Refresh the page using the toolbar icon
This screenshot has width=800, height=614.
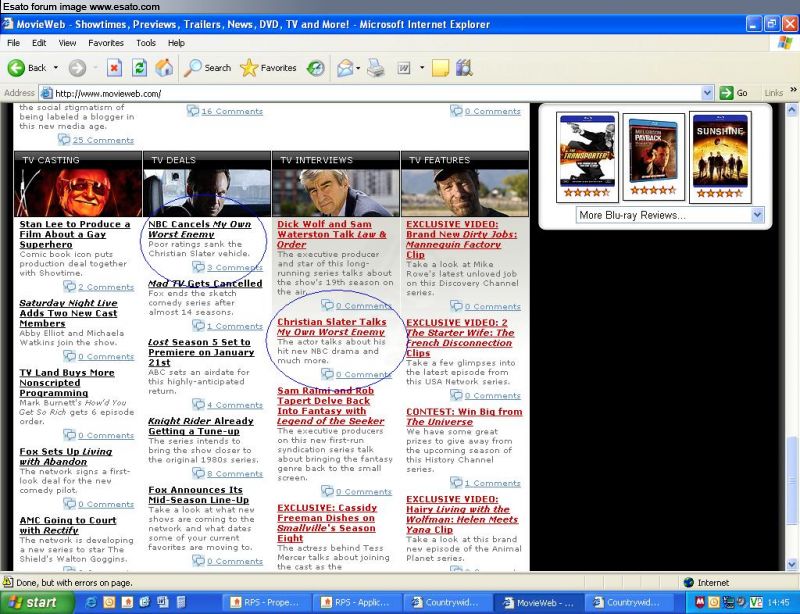(x=139, y=68)
